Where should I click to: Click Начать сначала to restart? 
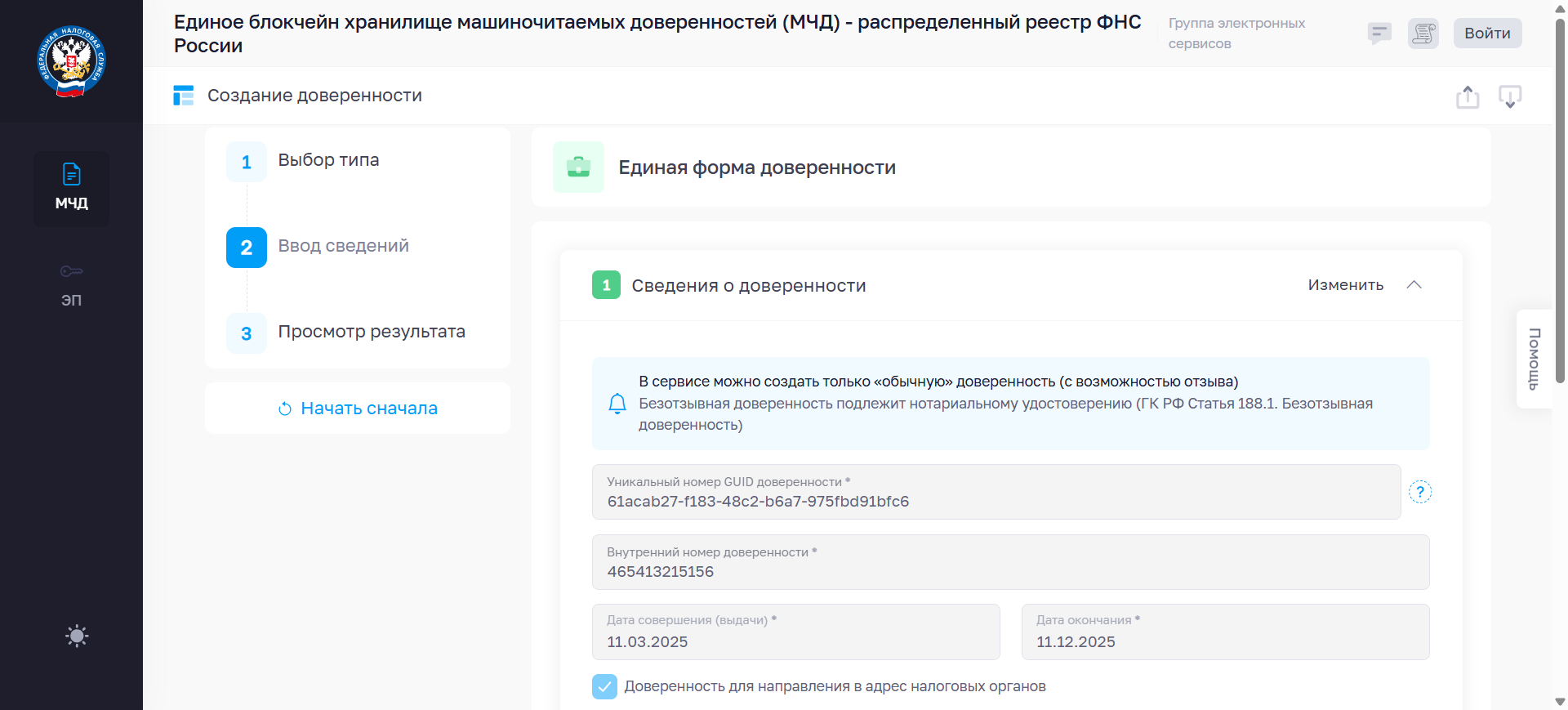(x=358, y=409)
